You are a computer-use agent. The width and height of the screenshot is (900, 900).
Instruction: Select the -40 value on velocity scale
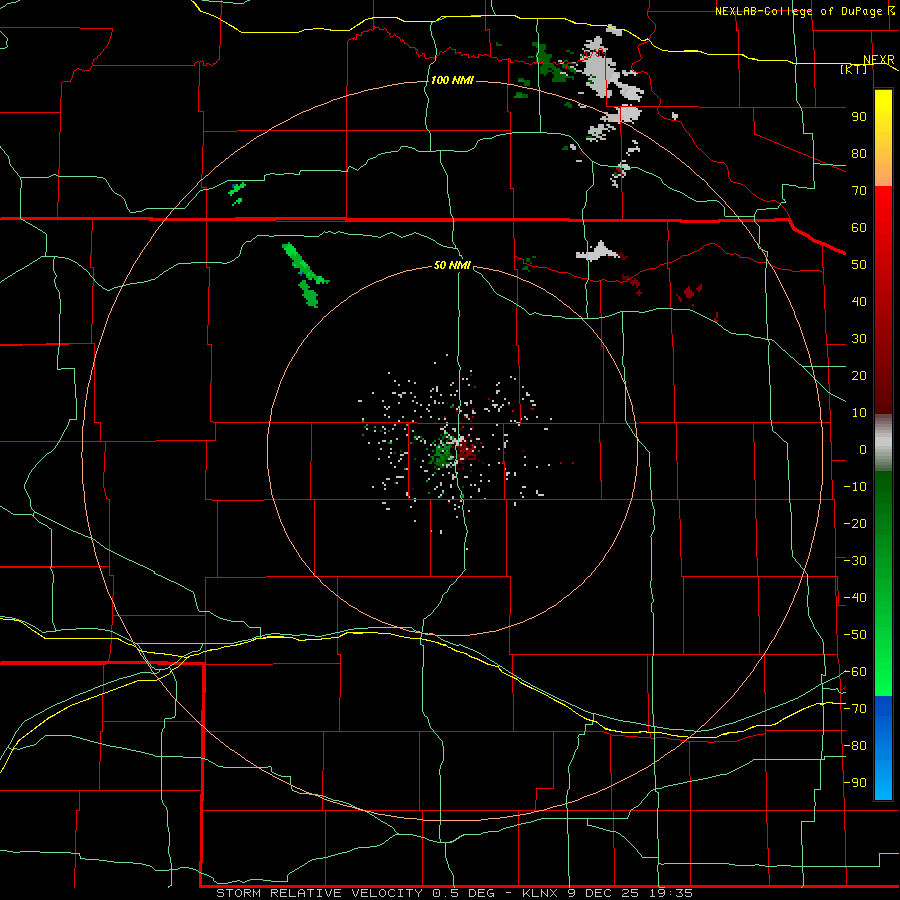[x=855, y=598]
